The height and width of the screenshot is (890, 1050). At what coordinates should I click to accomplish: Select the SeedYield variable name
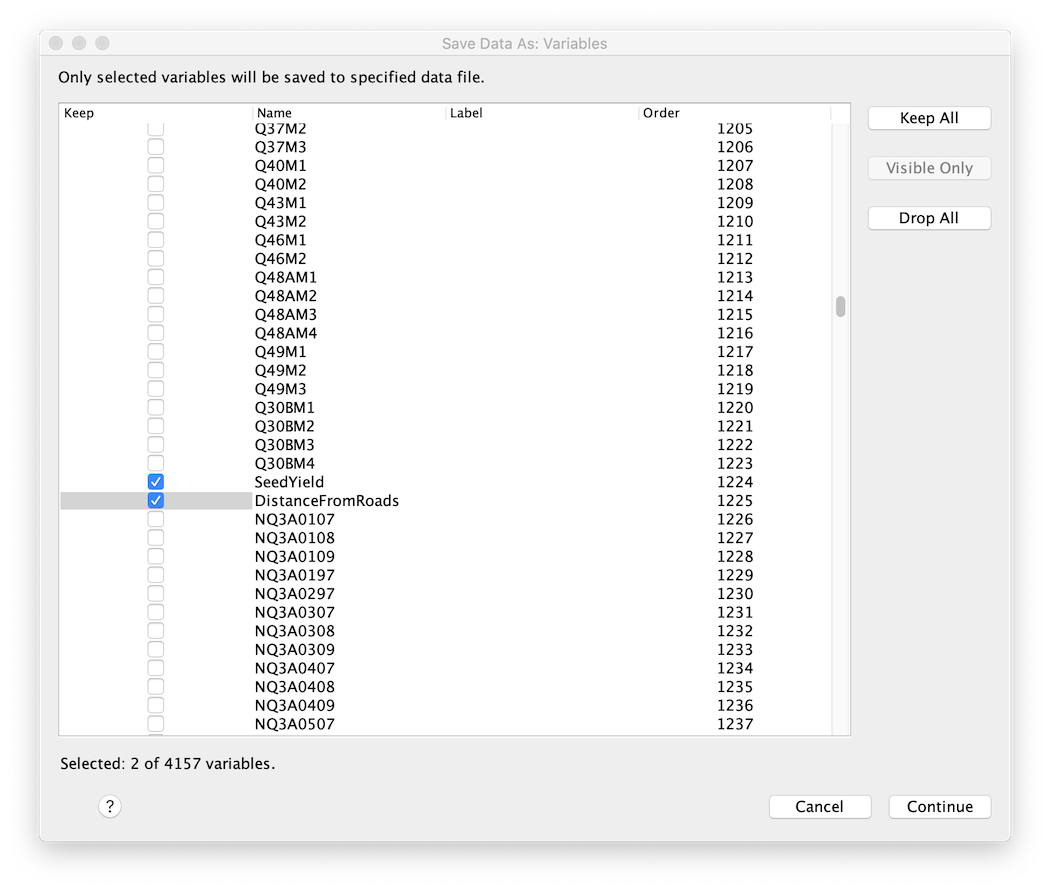pos(289,482)
